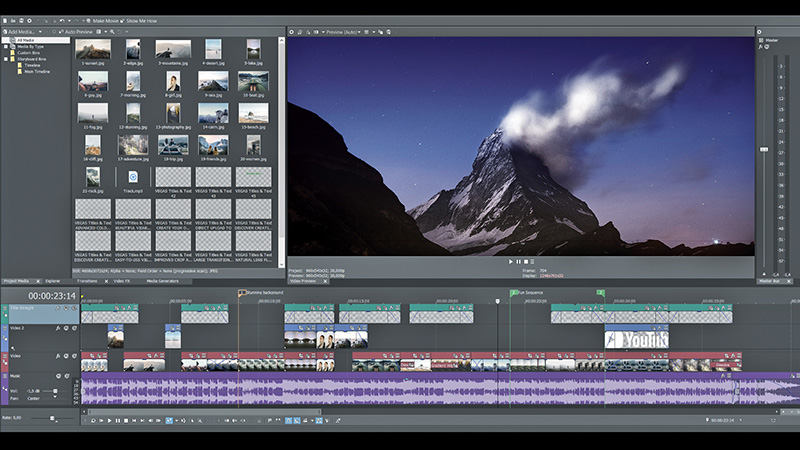Image resolution: width=800 pixels, height=450 pixels.
Task: Open the Preview (Auto) quality dropdown
Action: (x=341, y=32)
